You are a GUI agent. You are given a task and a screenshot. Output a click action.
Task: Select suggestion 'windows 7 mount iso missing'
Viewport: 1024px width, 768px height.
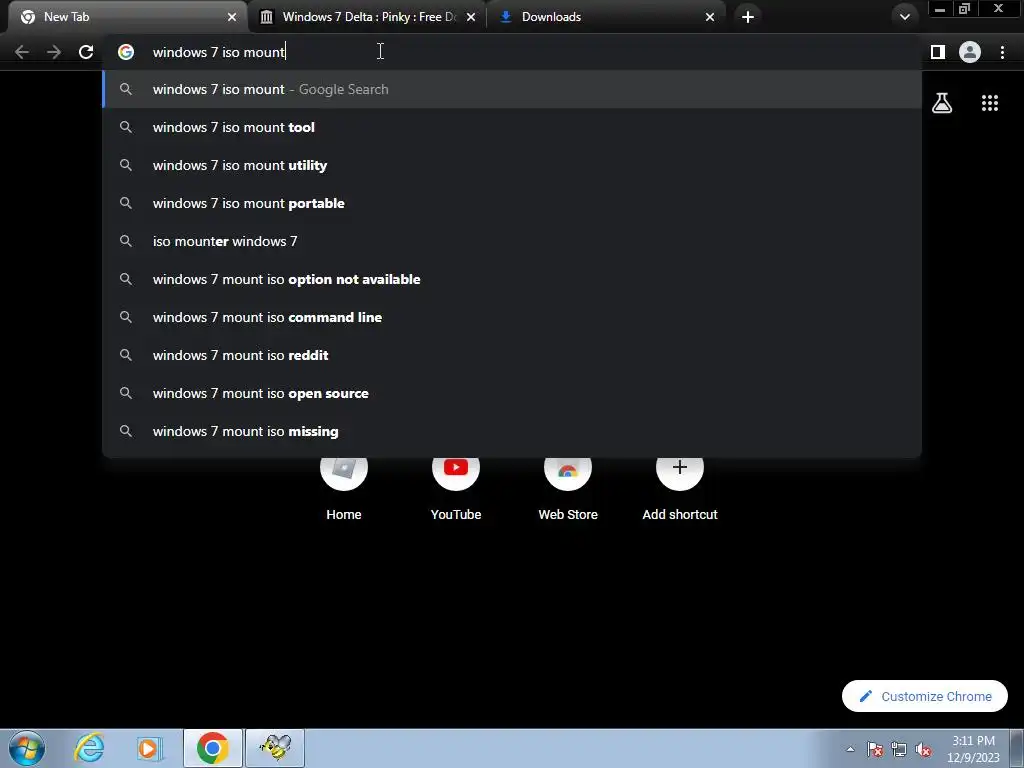pos(512,431)
